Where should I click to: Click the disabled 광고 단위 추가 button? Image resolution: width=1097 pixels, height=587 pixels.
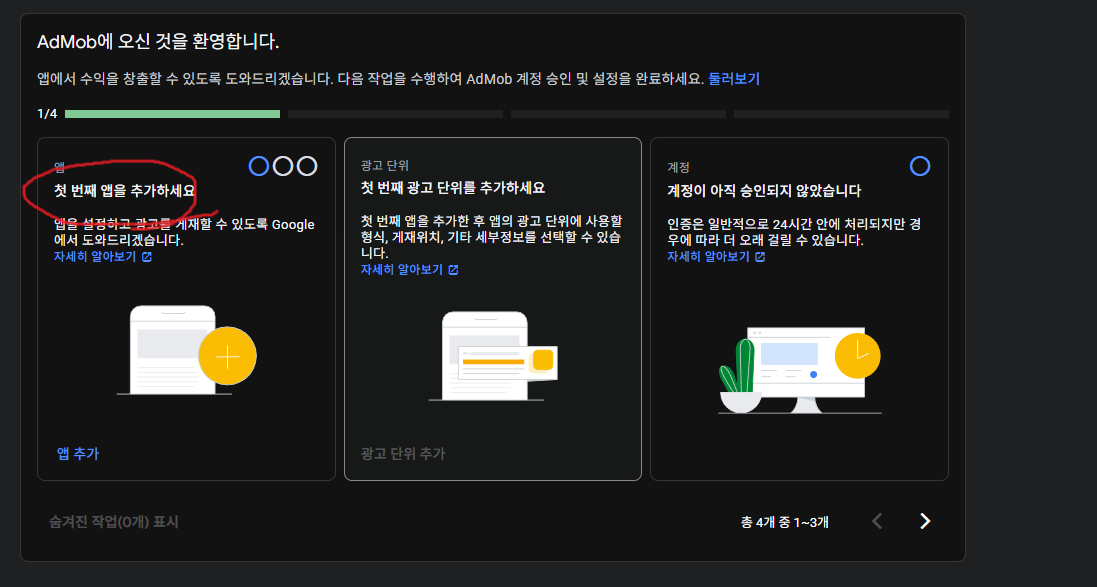click(403, 454)
